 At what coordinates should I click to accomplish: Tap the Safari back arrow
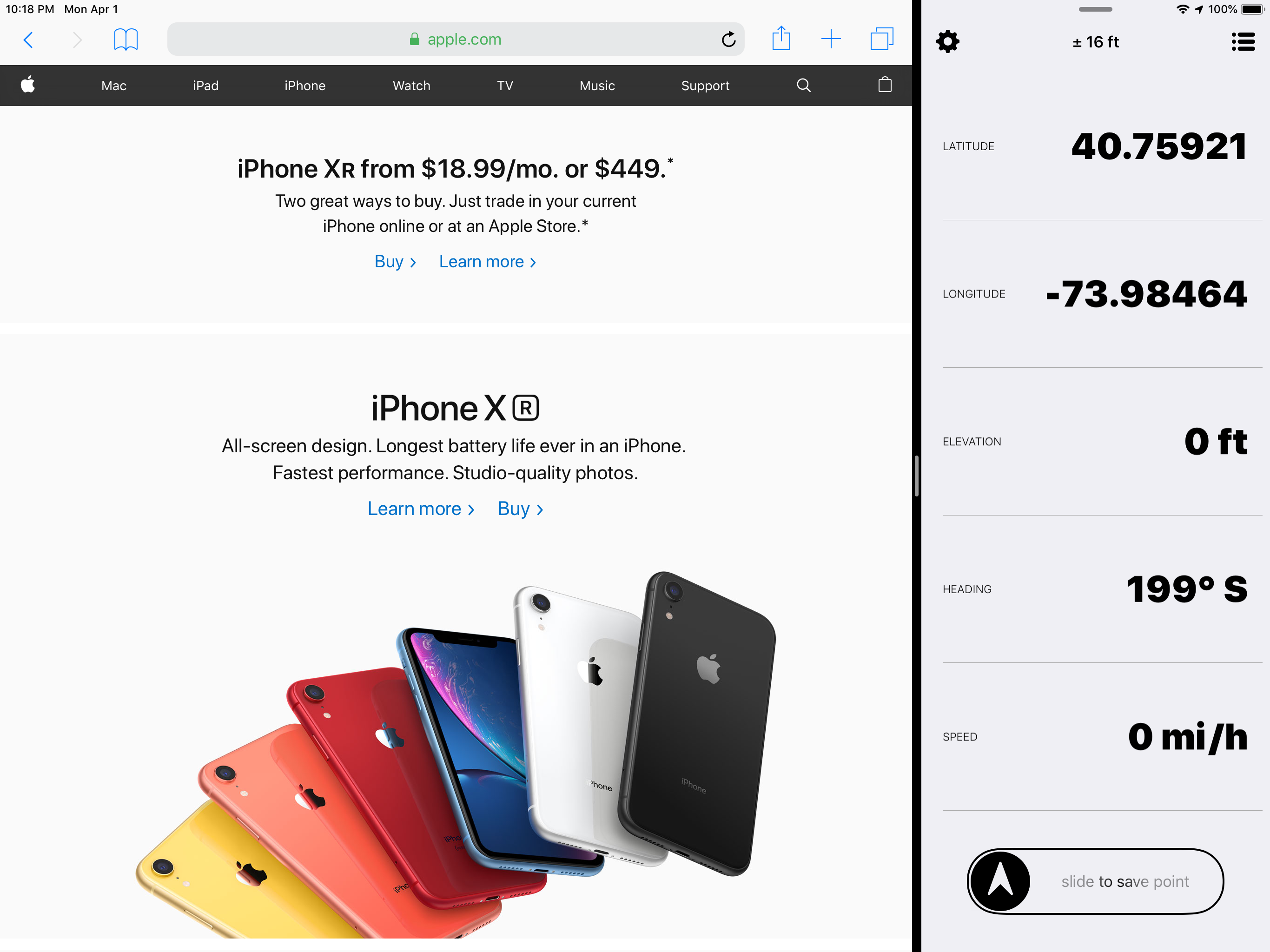pos(28,40)
